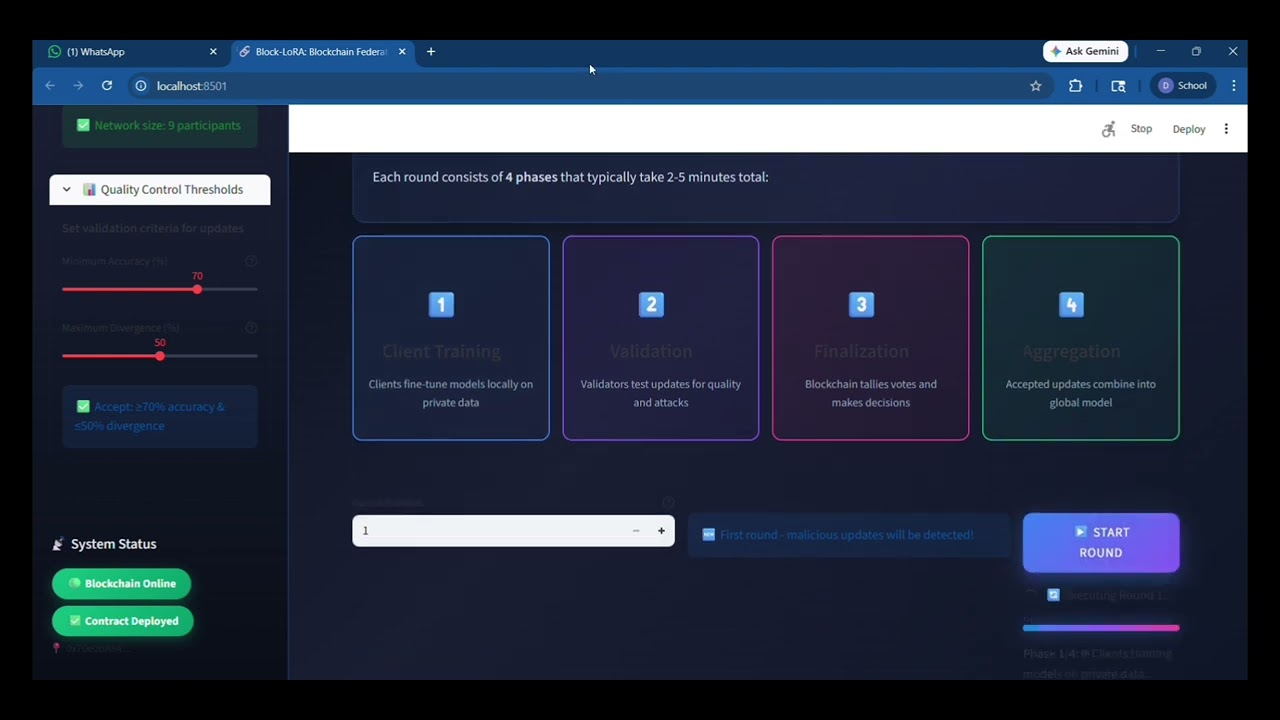This screenshot has width=1280, height=720.
Task: Click the Minimum Accuracy slider handle
Action: pos(197,289)
